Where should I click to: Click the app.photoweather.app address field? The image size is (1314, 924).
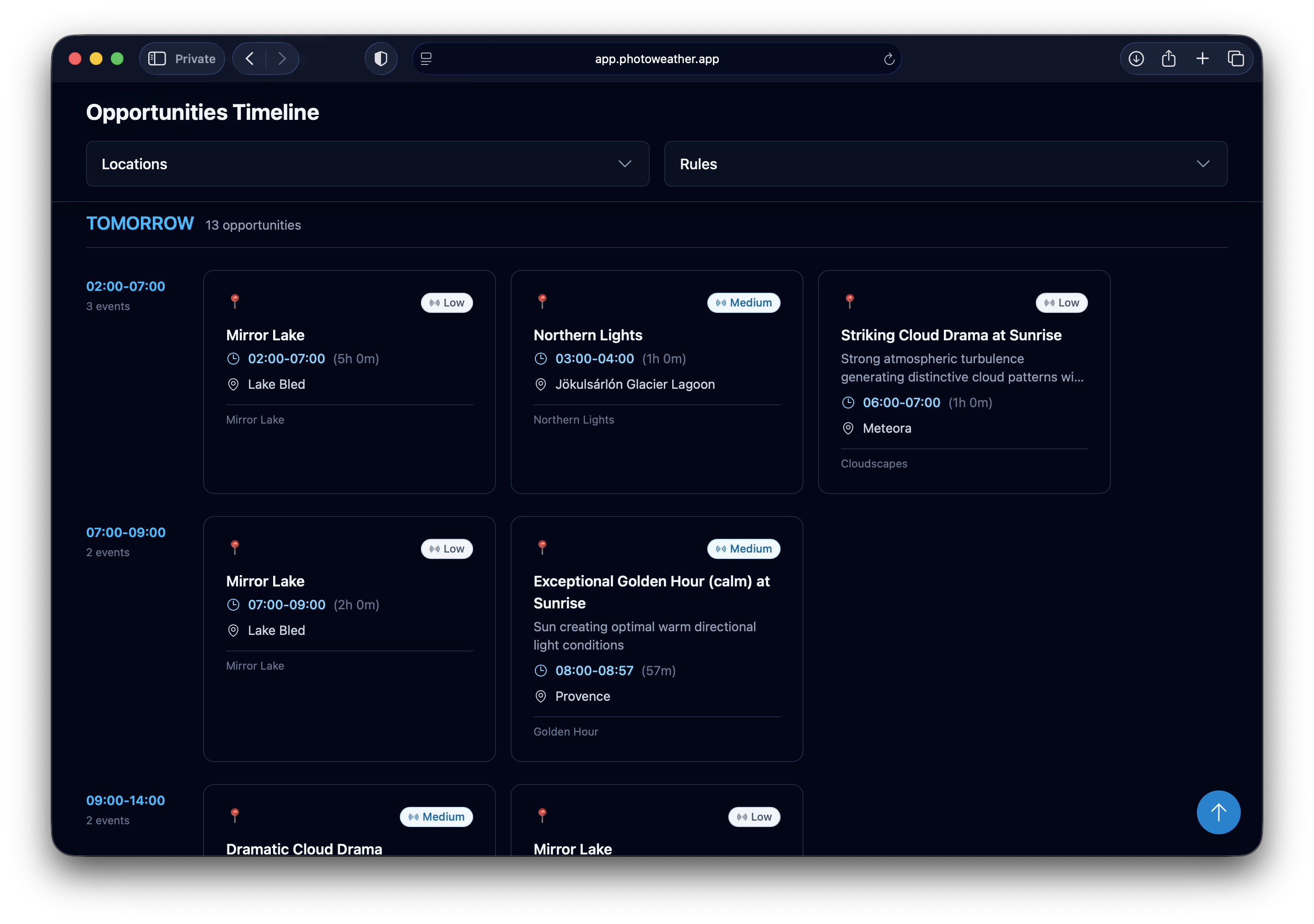coord(657,59)
